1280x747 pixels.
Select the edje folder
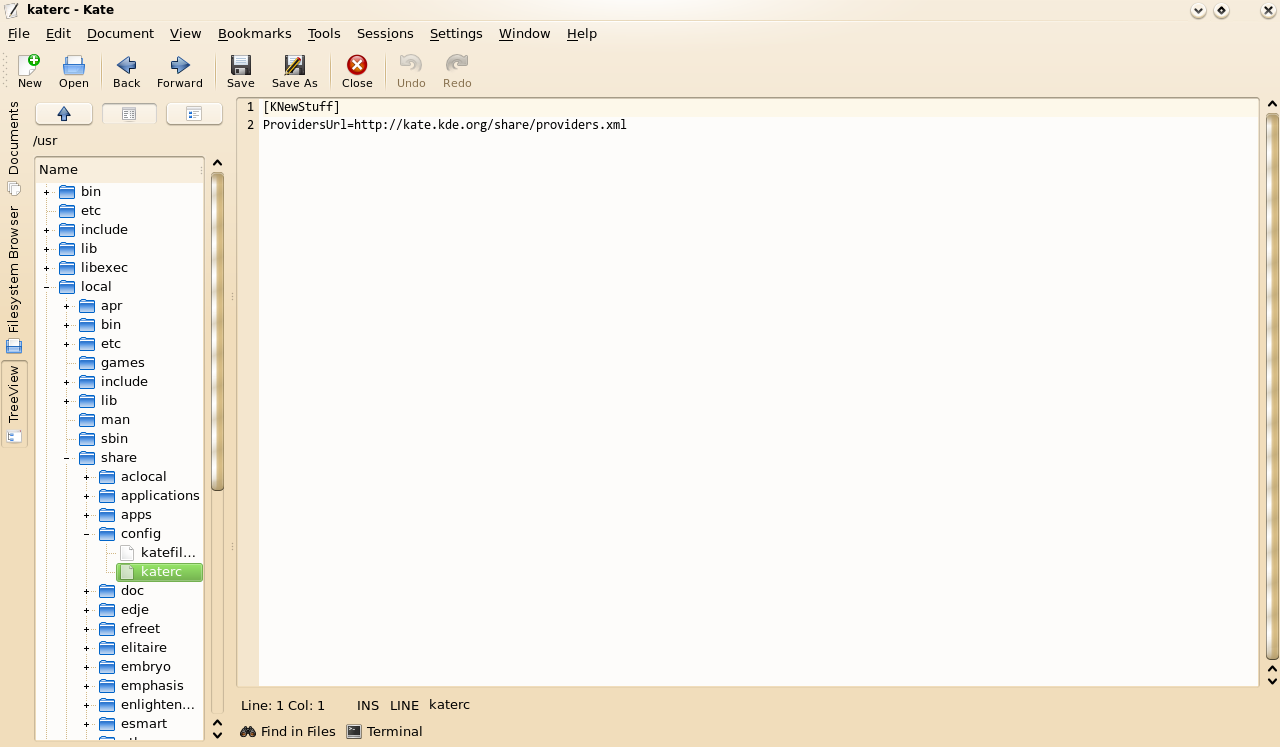(135, 610)
